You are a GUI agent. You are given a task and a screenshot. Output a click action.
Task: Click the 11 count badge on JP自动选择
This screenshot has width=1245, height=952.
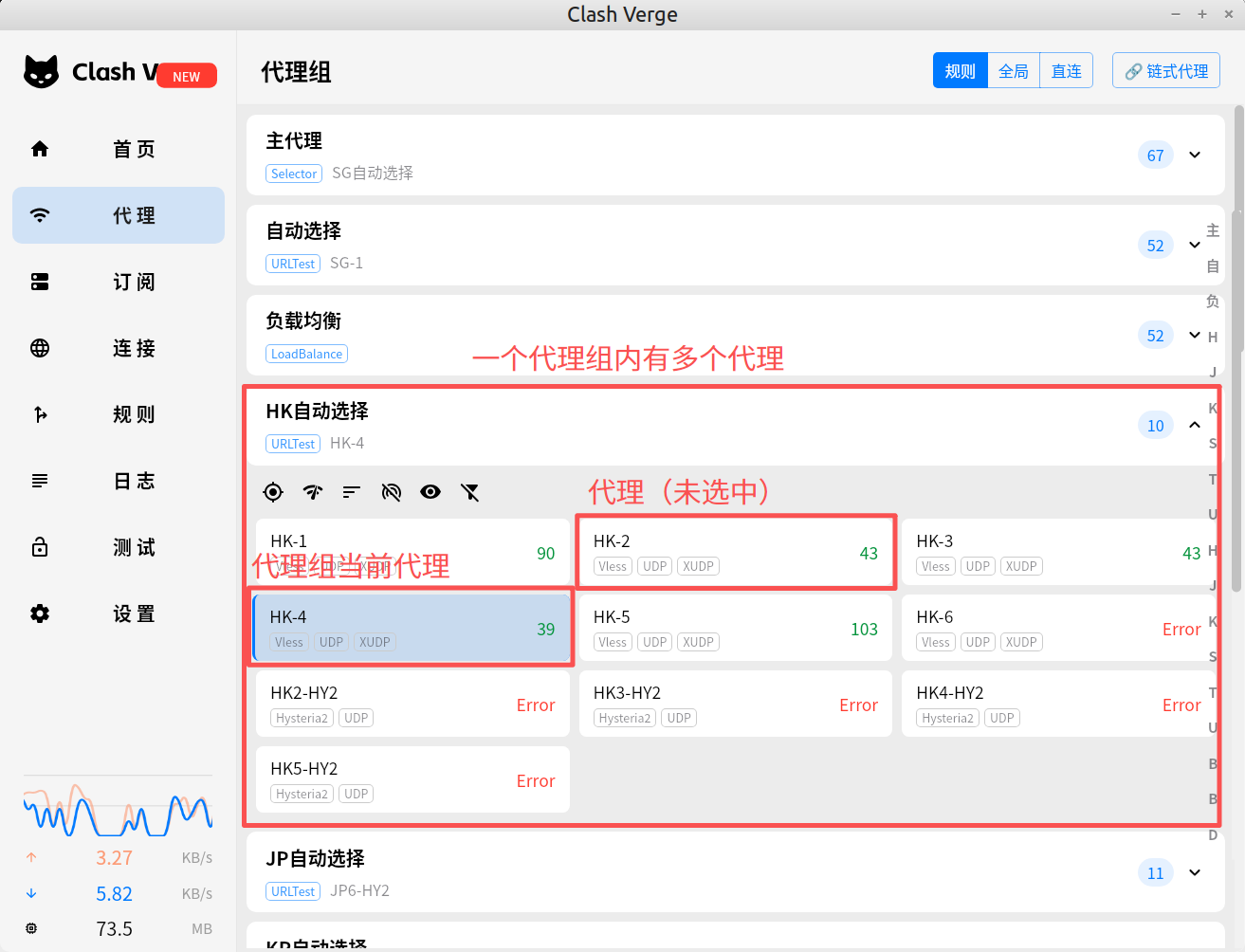tap(1156, 873)
